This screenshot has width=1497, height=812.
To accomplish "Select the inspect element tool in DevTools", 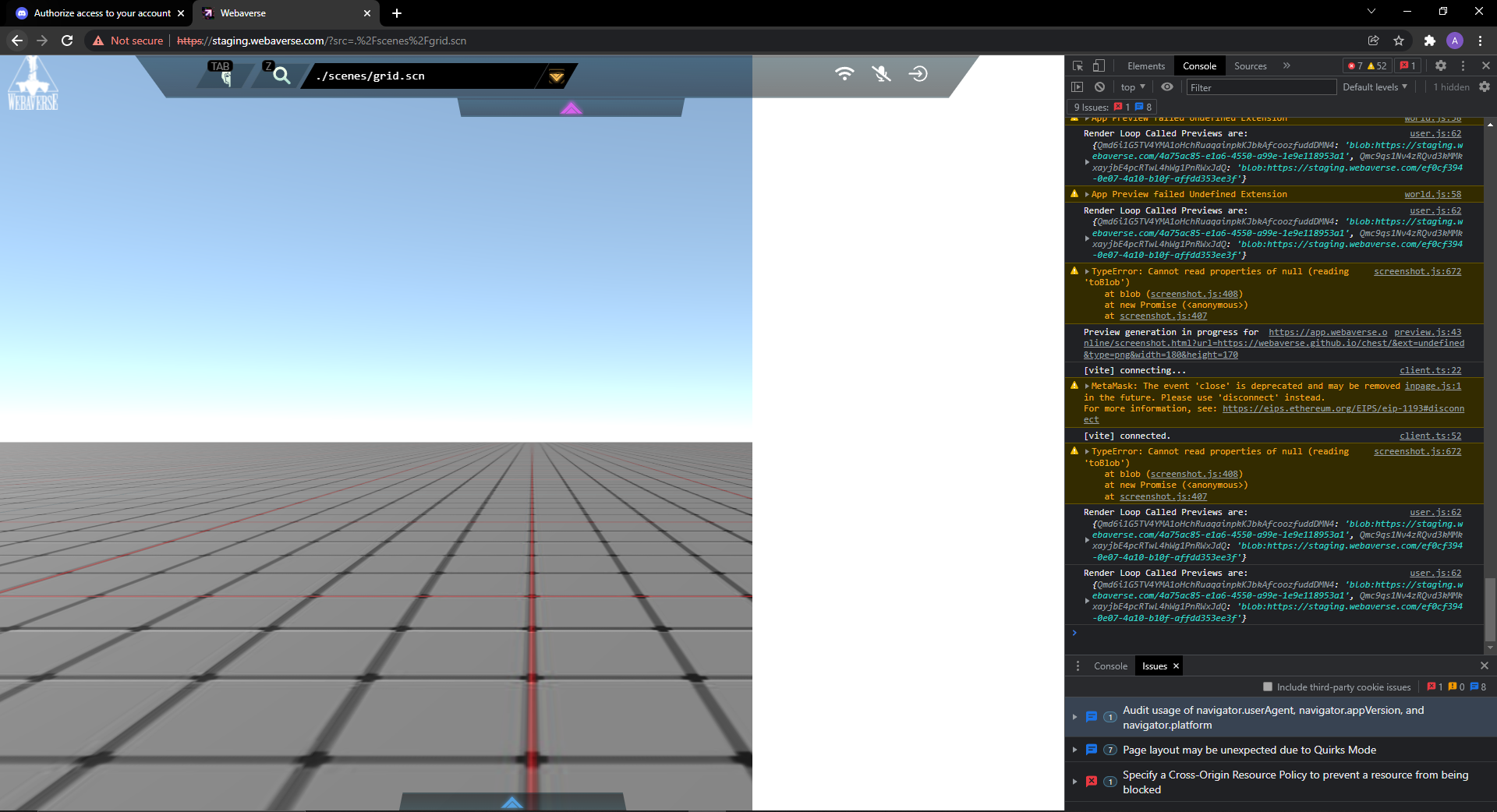I will tap(1078, 66).
